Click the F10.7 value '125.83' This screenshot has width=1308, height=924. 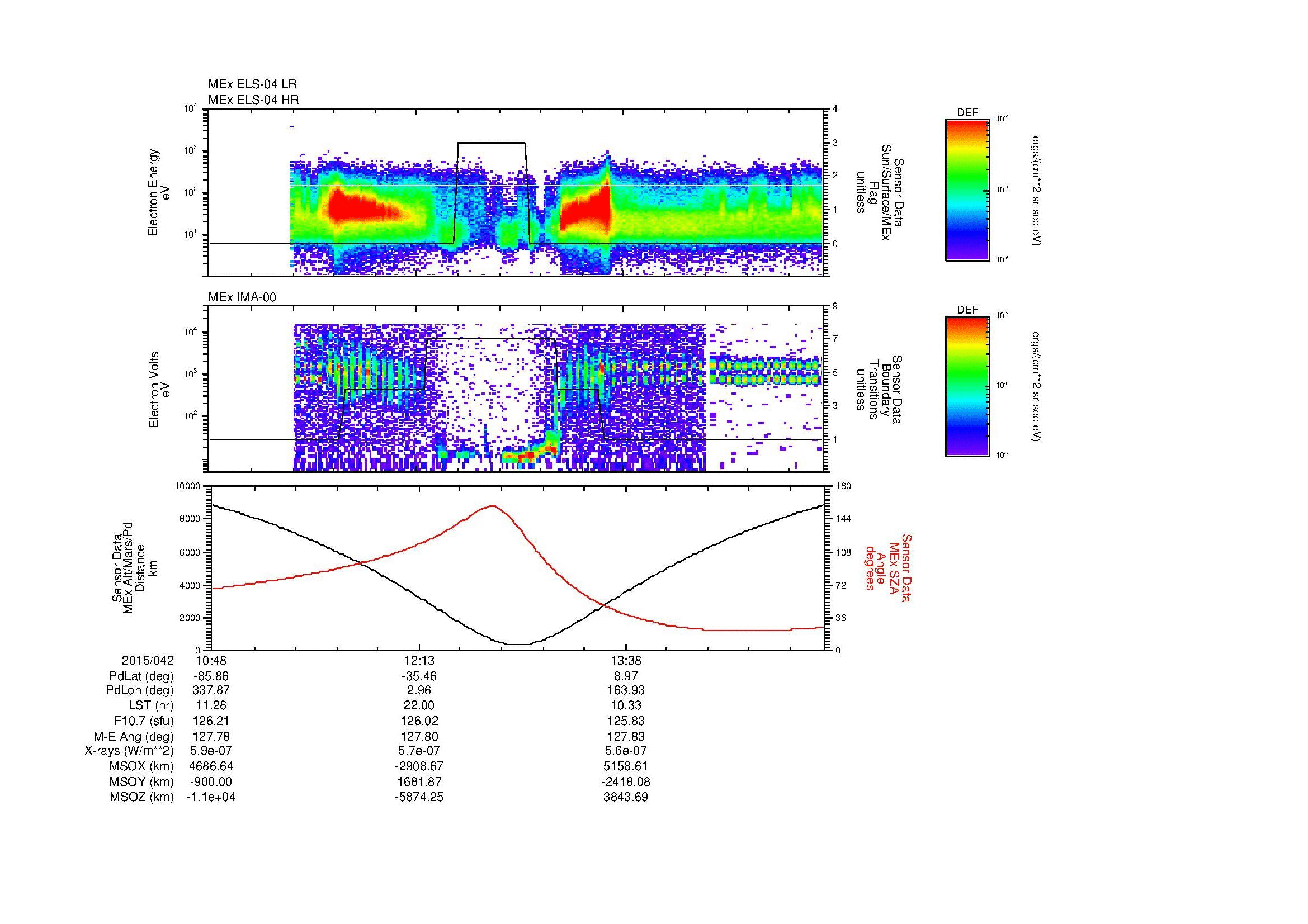click(x=626, y=721)
